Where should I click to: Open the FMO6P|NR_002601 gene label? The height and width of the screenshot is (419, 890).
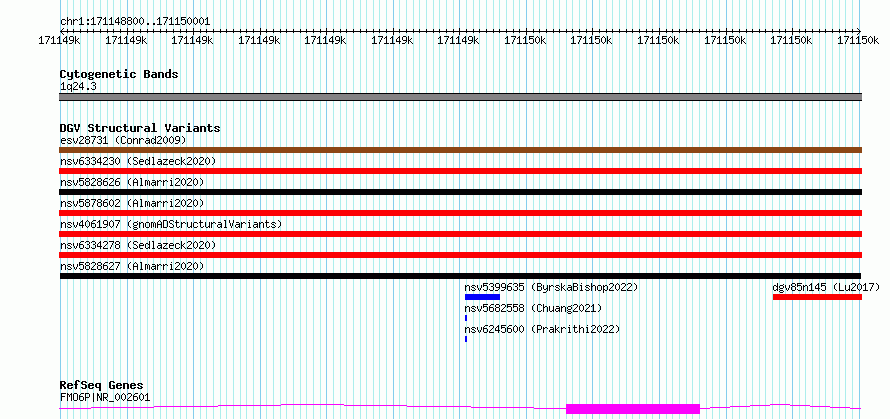point(105,397)
